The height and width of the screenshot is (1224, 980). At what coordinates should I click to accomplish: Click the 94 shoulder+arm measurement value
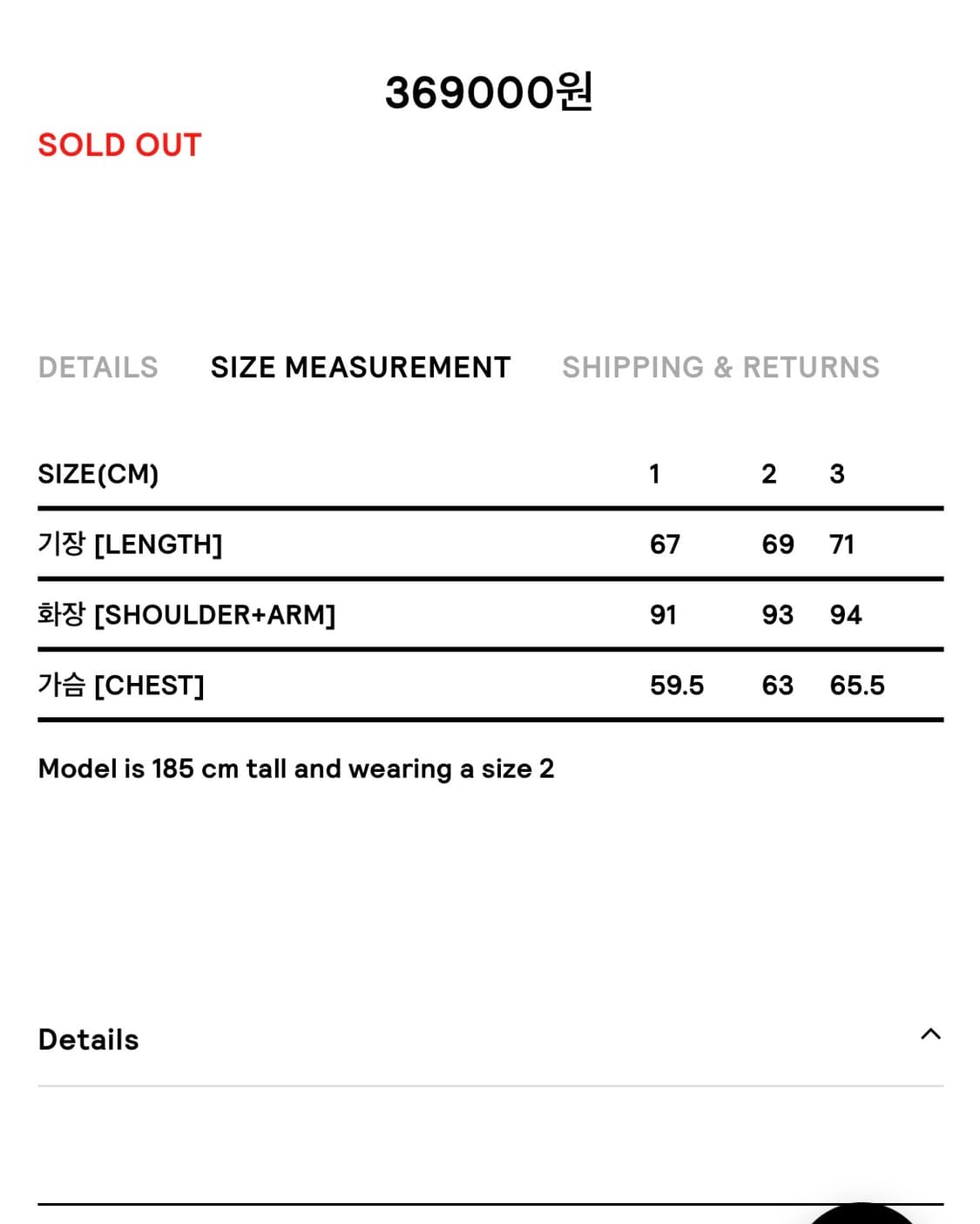click(846, 615)
